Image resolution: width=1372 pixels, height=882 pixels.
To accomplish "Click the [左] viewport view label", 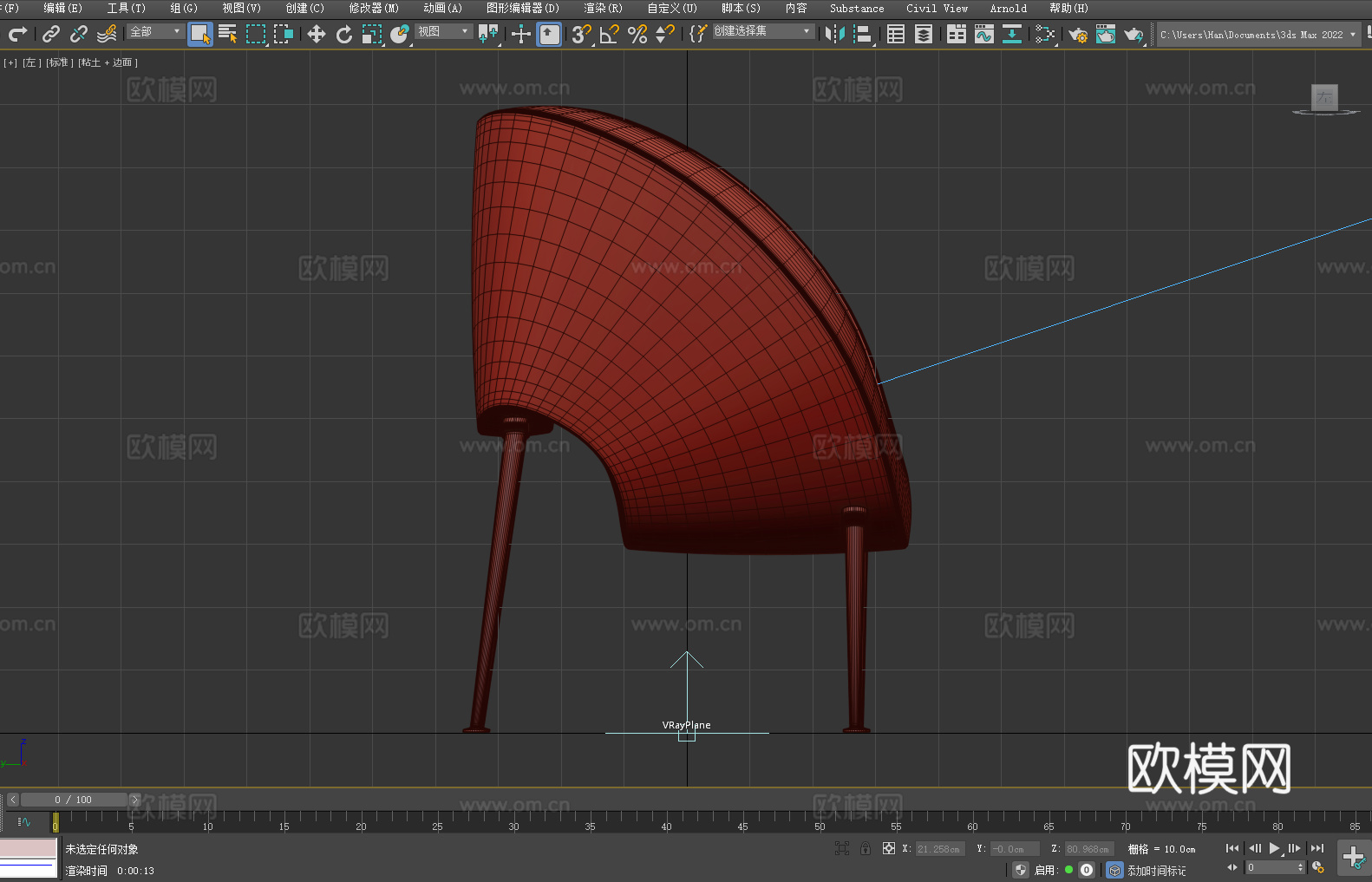I will [x=31, y=62].
